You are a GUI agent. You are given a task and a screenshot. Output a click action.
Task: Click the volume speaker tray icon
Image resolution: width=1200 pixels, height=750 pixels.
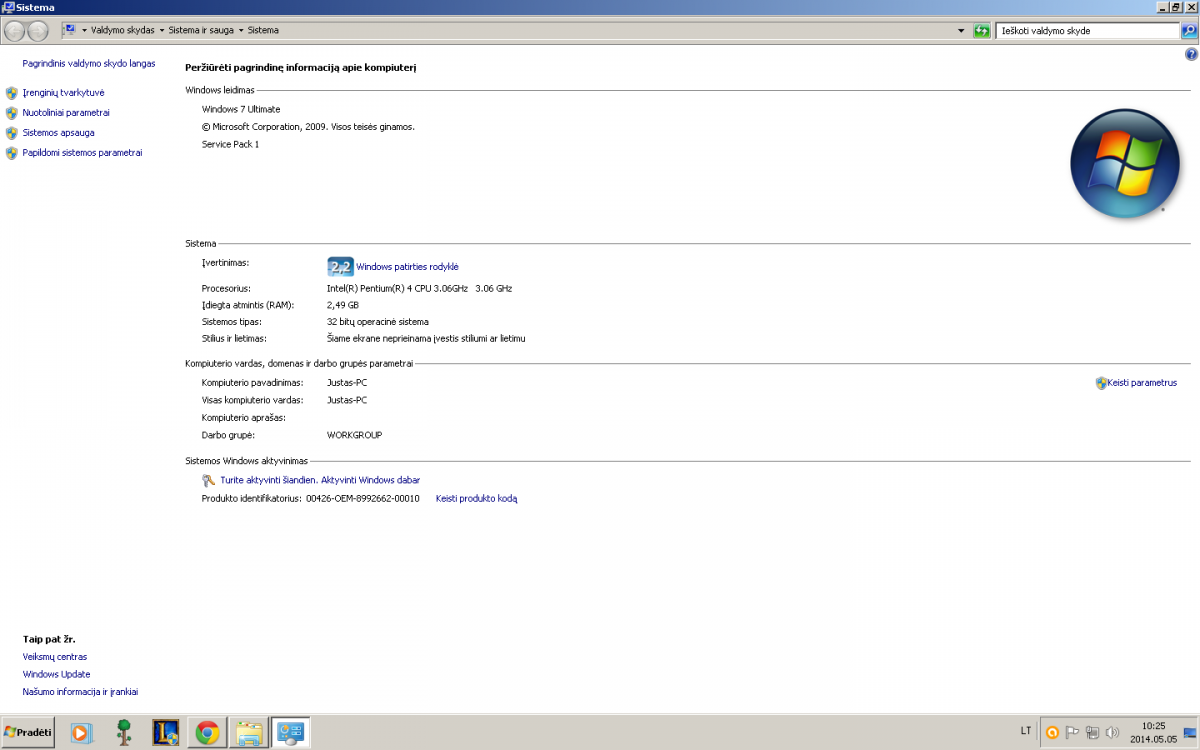click(1111, 733)
